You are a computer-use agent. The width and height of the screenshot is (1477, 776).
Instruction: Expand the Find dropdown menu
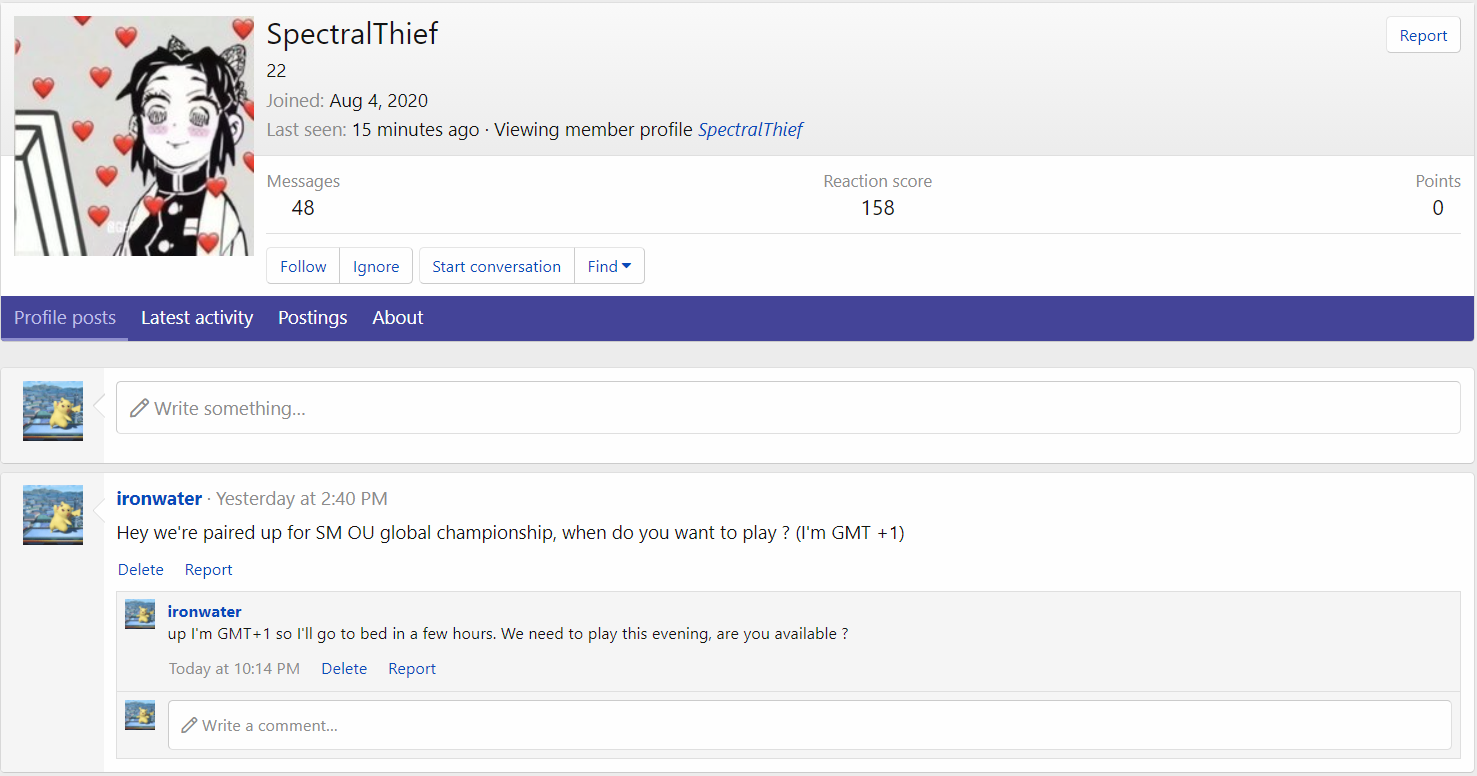point(609,266)
